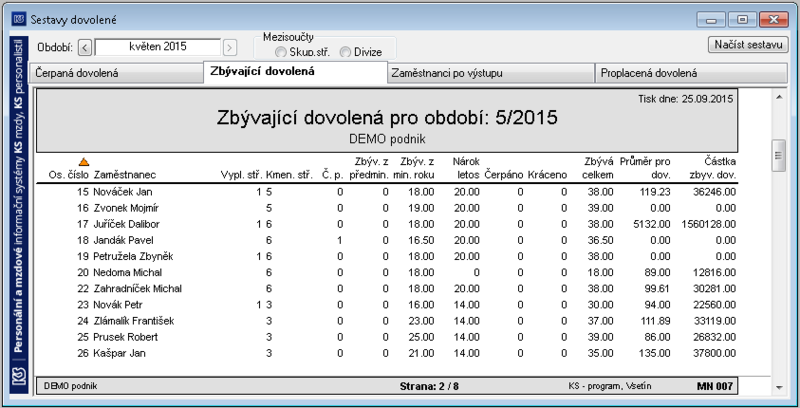Click the amount 36246.00
Viewport: 800px width, 408px height.
coord(714,192)
